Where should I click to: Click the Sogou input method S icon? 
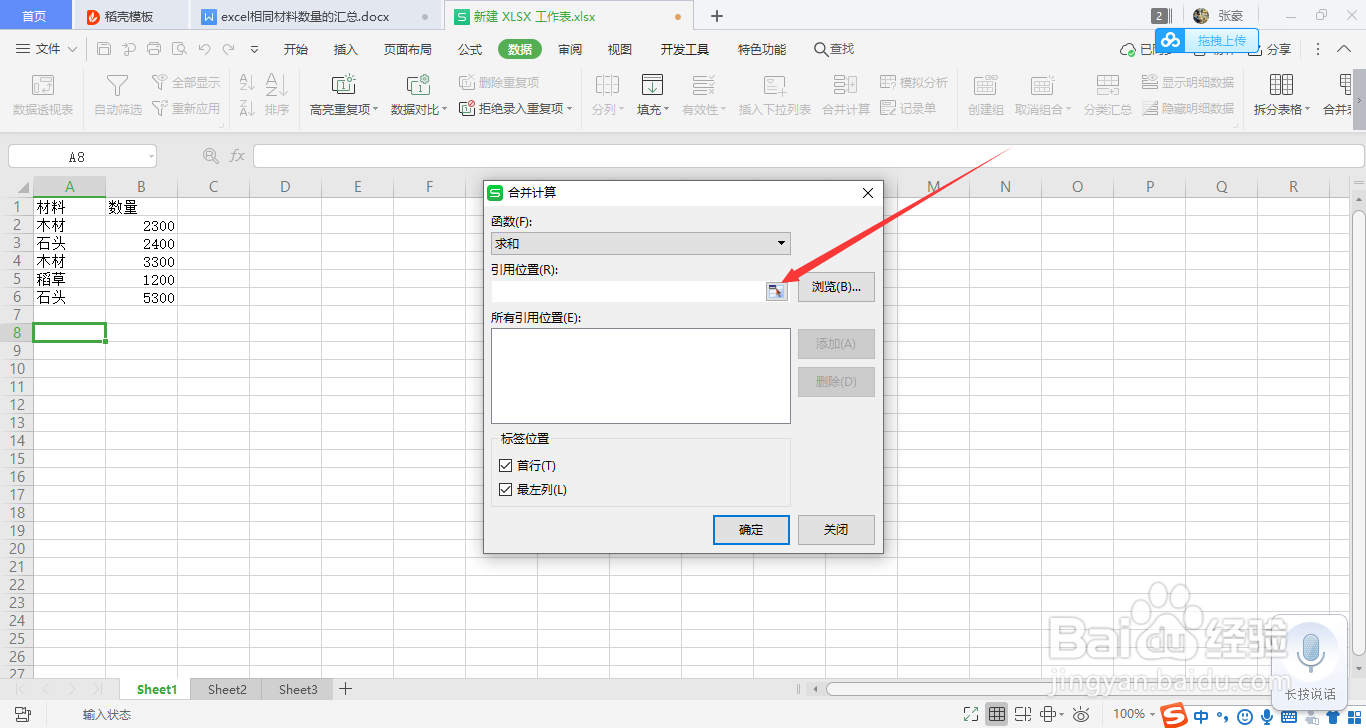[x=1176, y=715]
